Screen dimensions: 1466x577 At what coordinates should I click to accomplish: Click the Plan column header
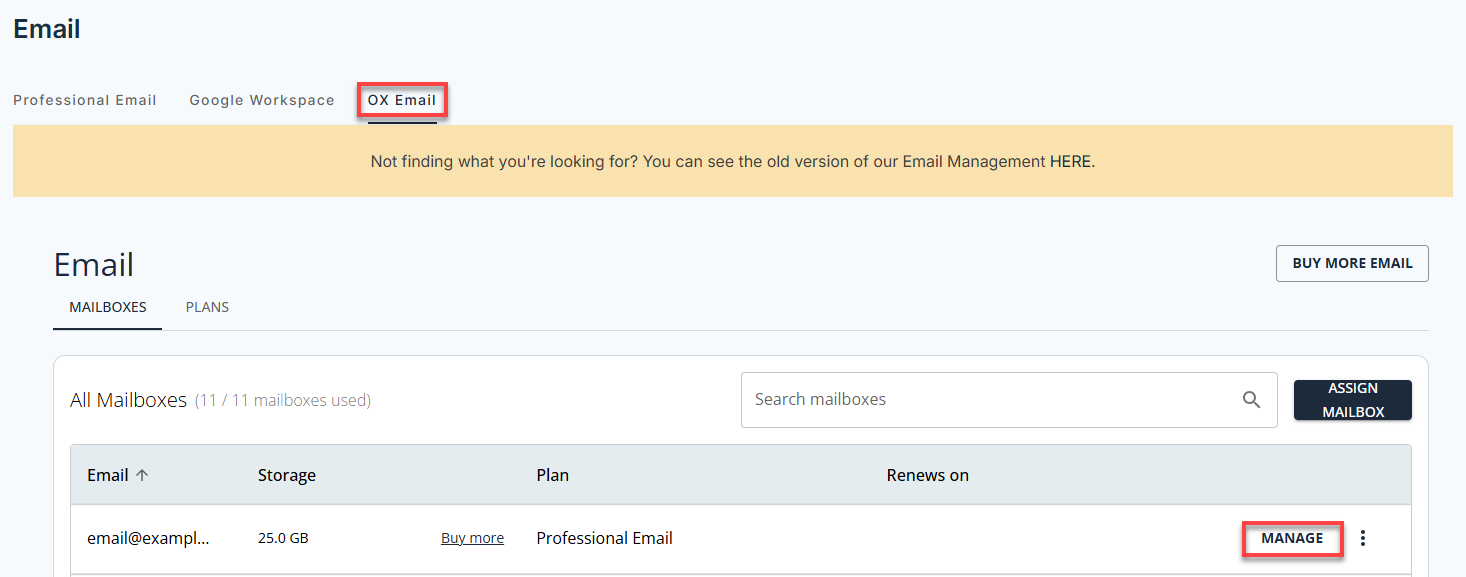point(552,474)
